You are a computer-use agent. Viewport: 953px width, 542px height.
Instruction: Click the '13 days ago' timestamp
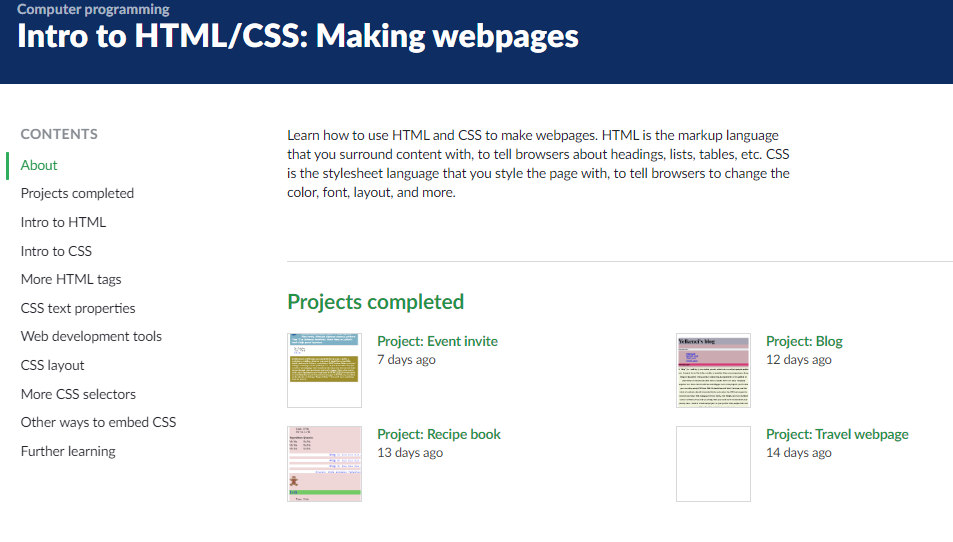click(x=410, y=453)
